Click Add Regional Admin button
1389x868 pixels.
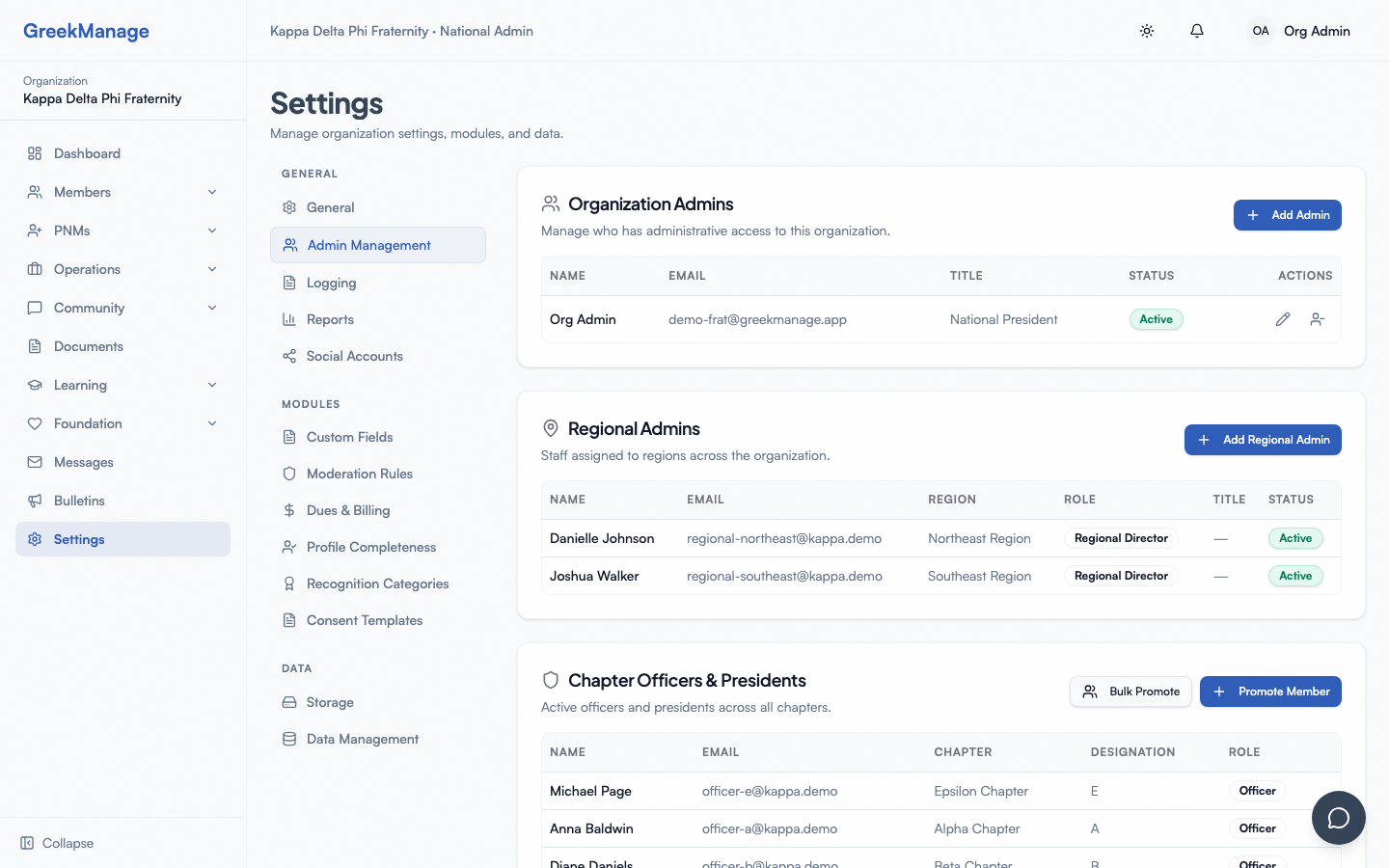tap(1263, 440)
